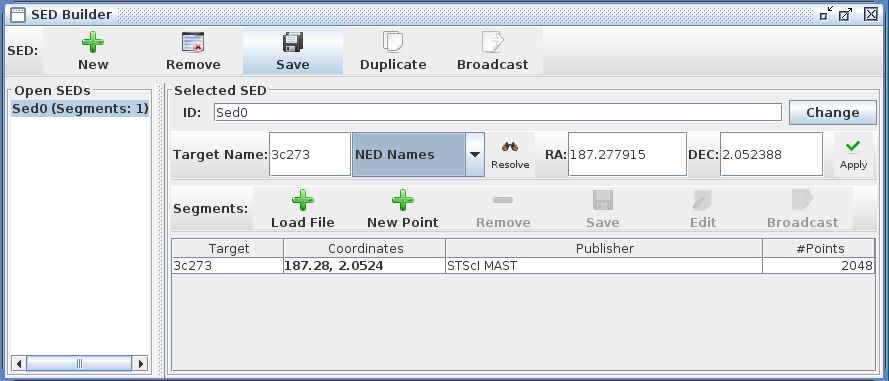Load File into segments
The width and height of the screenshot is (889, 381).
point(303,209)
